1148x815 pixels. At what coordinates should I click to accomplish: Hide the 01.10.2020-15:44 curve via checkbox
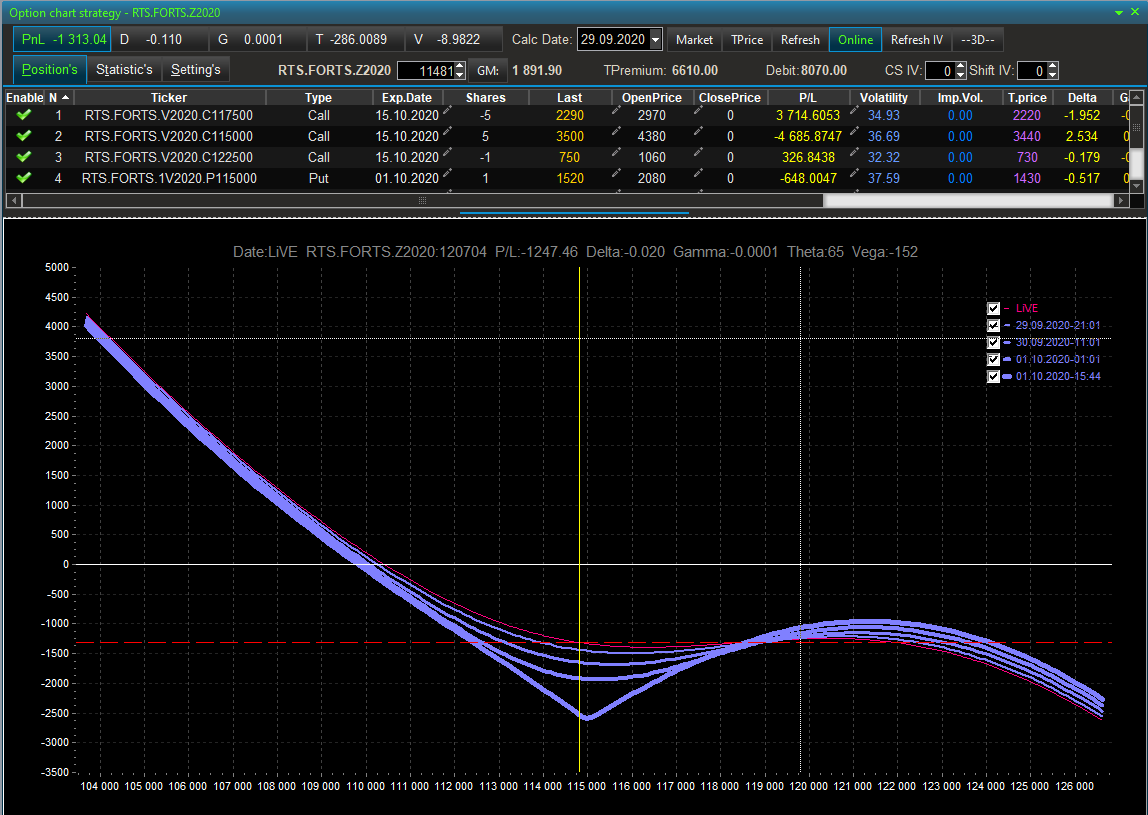(993, 377)
